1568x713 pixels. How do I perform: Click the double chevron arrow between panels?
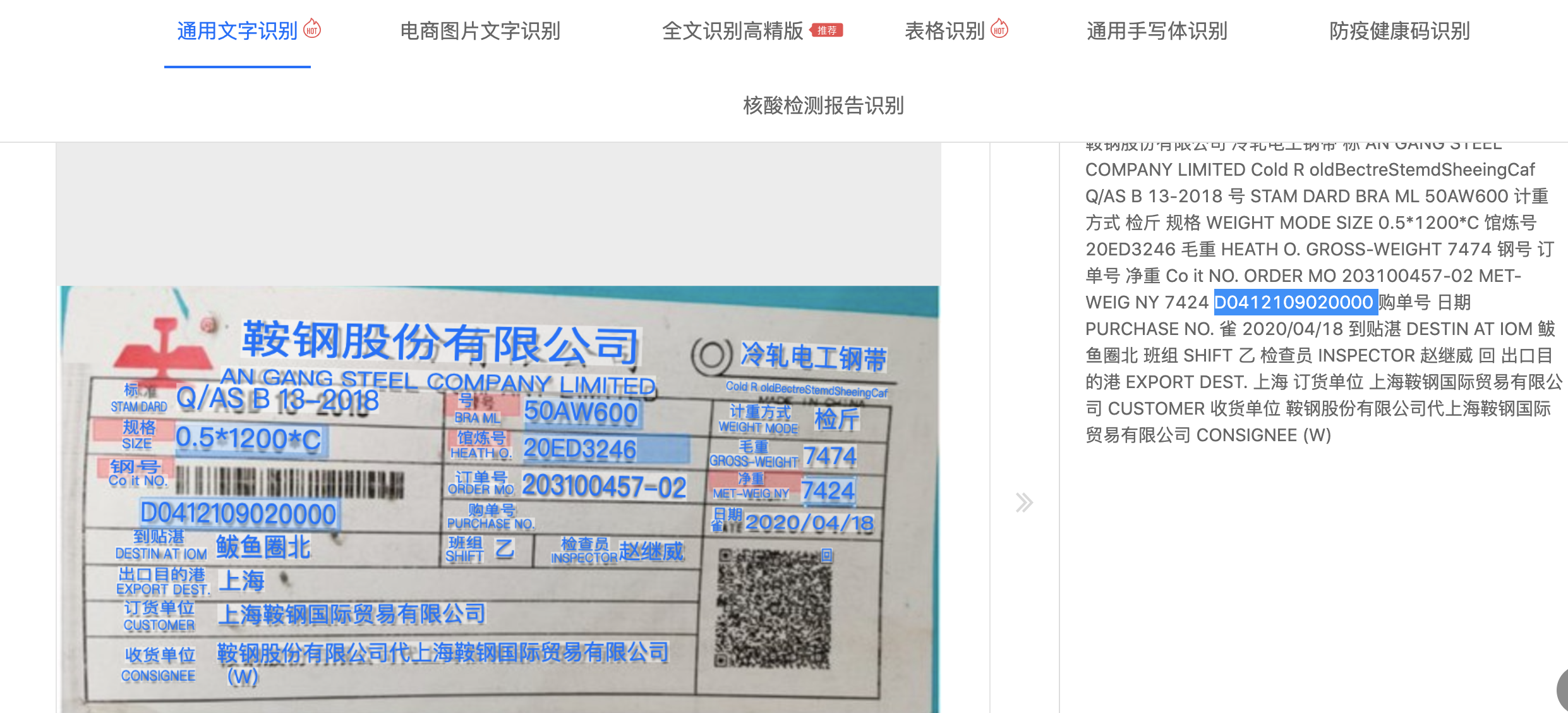point(1024,503)
